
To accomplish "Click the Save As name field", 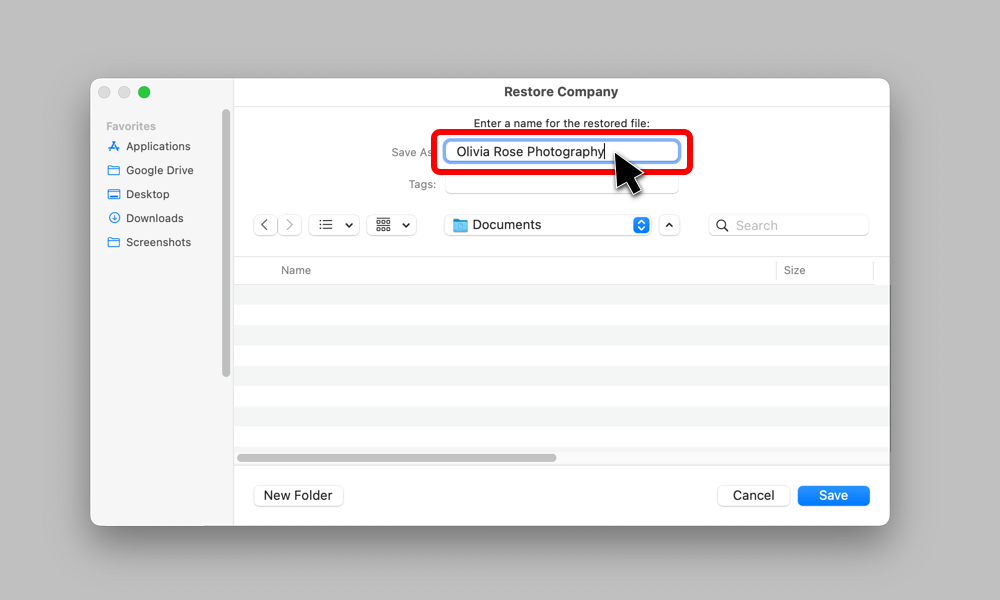I will tap(561, 152).
